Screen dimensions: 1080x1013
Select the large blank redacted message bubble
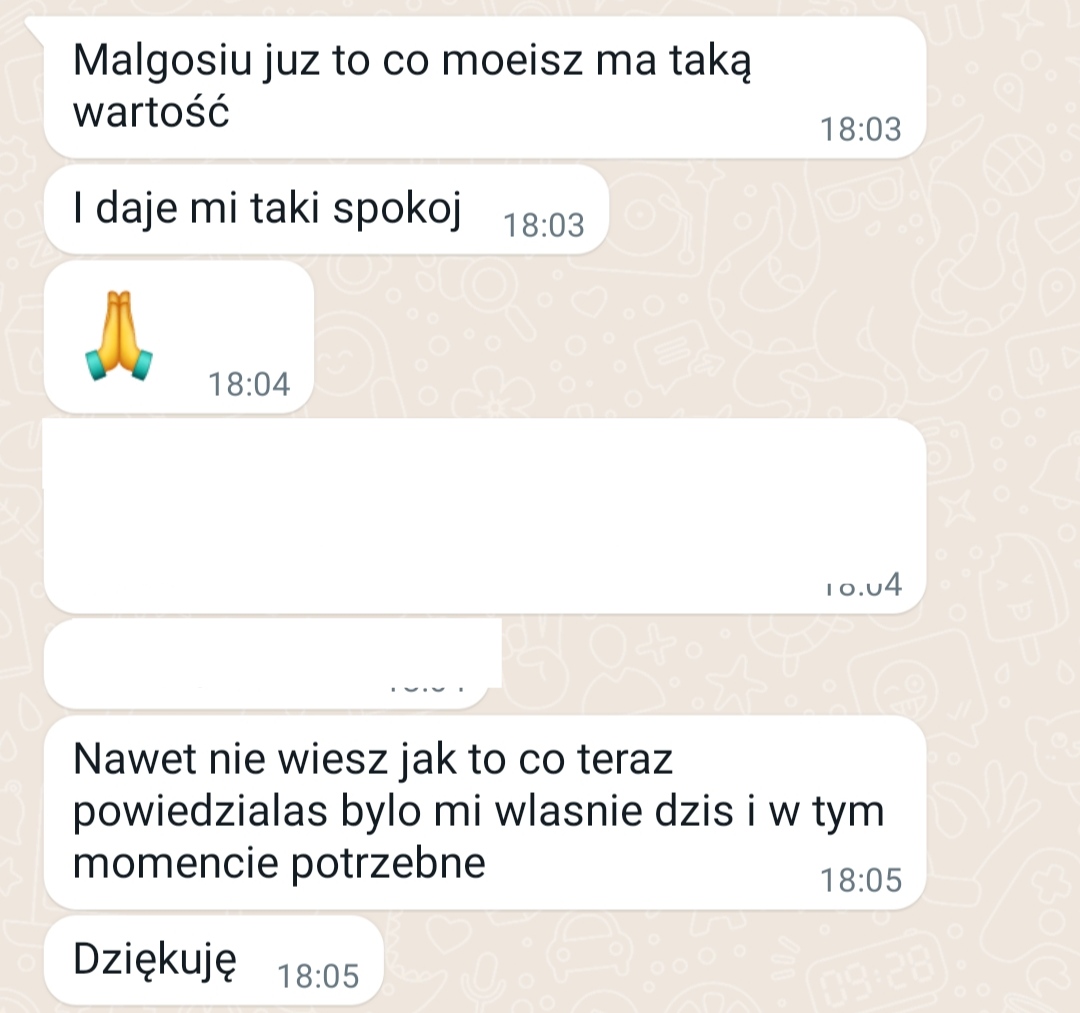tap(484, 515)
